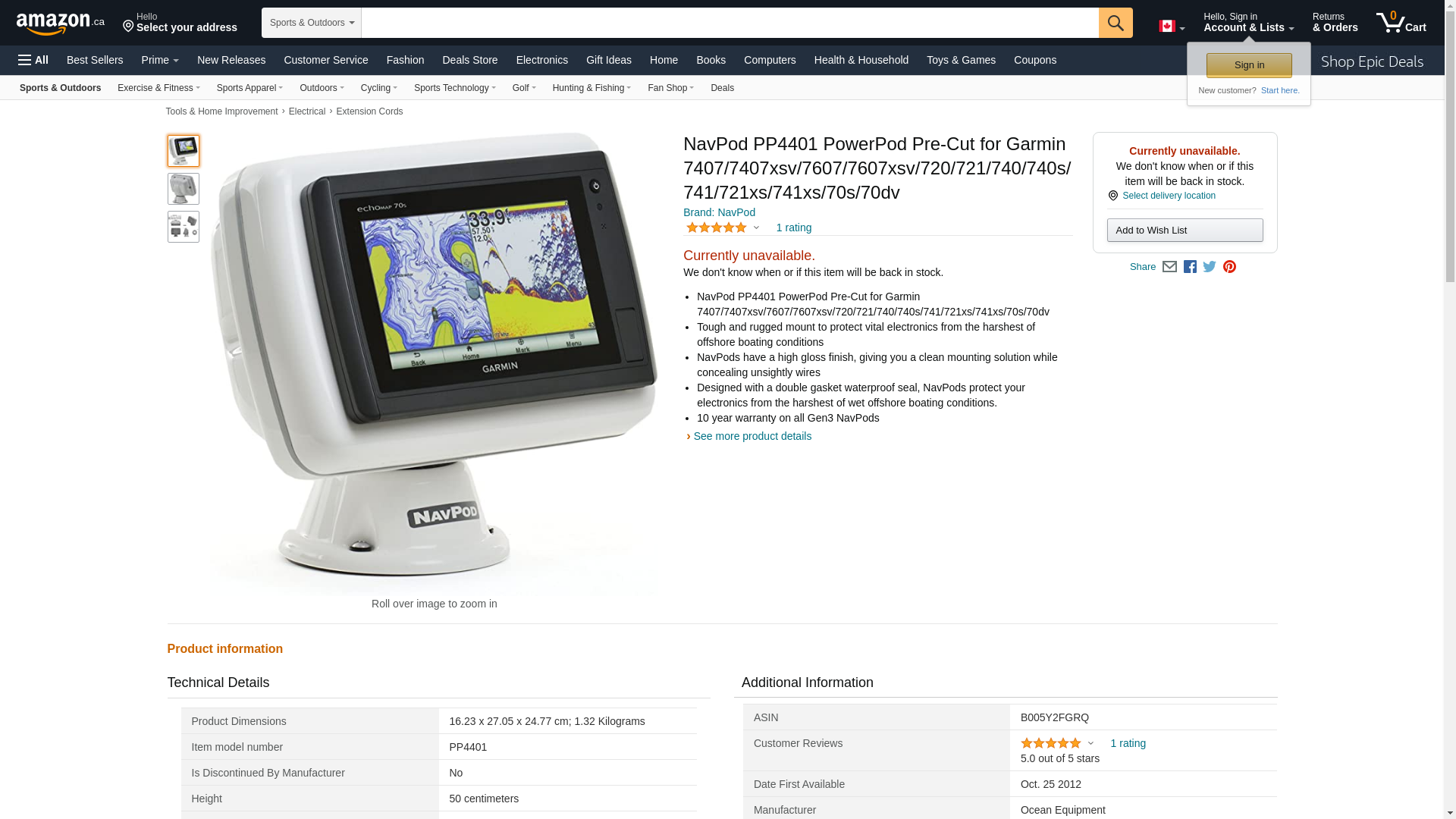Image resolution: width=1456 pixels, height=819 pixels.
Task: Share product on Pinterest icon
Action: [x=1229, y=267]
